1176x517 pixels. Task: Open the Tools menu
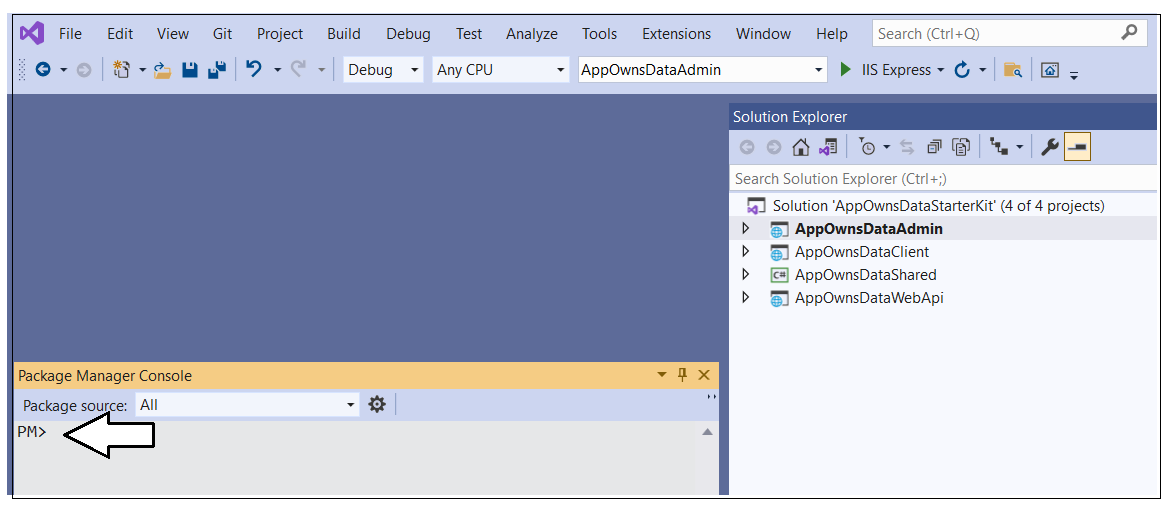pyautogui.click(x=599, y=34)
